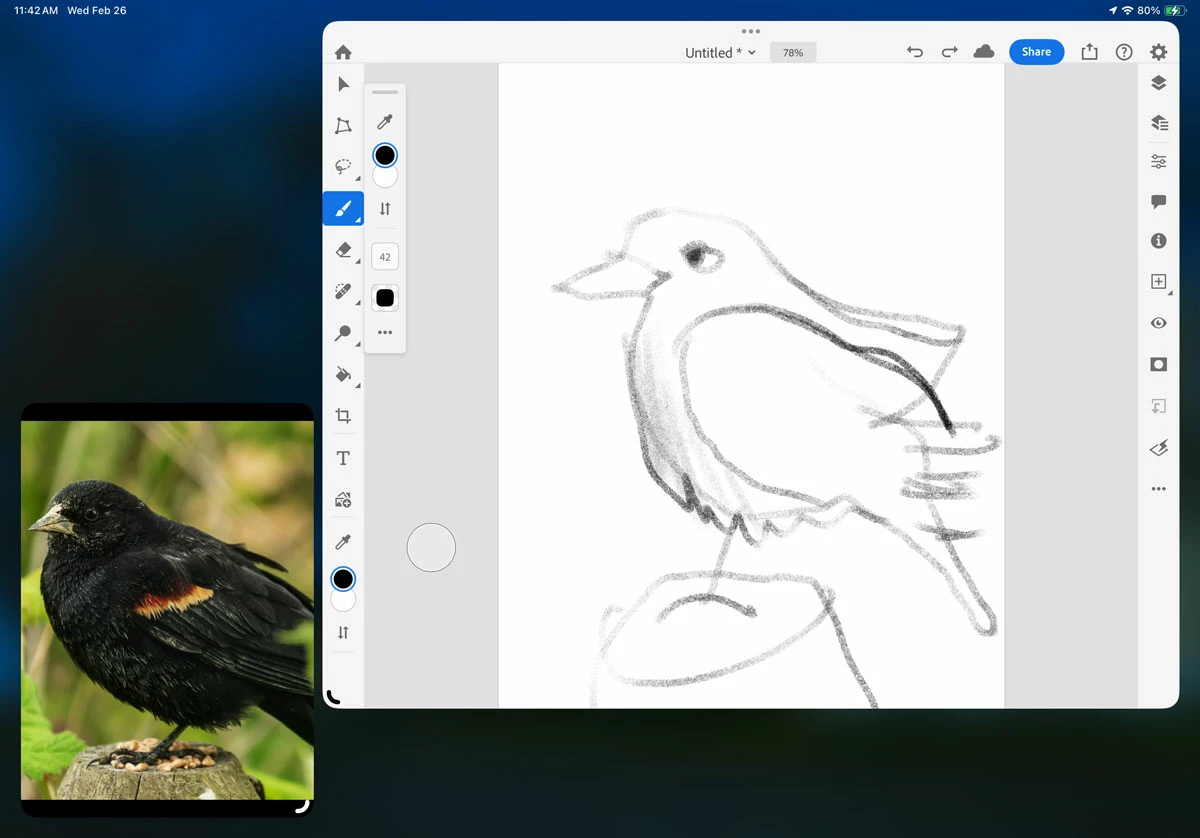Open the comments panel
Screen dimensions: 1200x838
(x=1159, y=201)
